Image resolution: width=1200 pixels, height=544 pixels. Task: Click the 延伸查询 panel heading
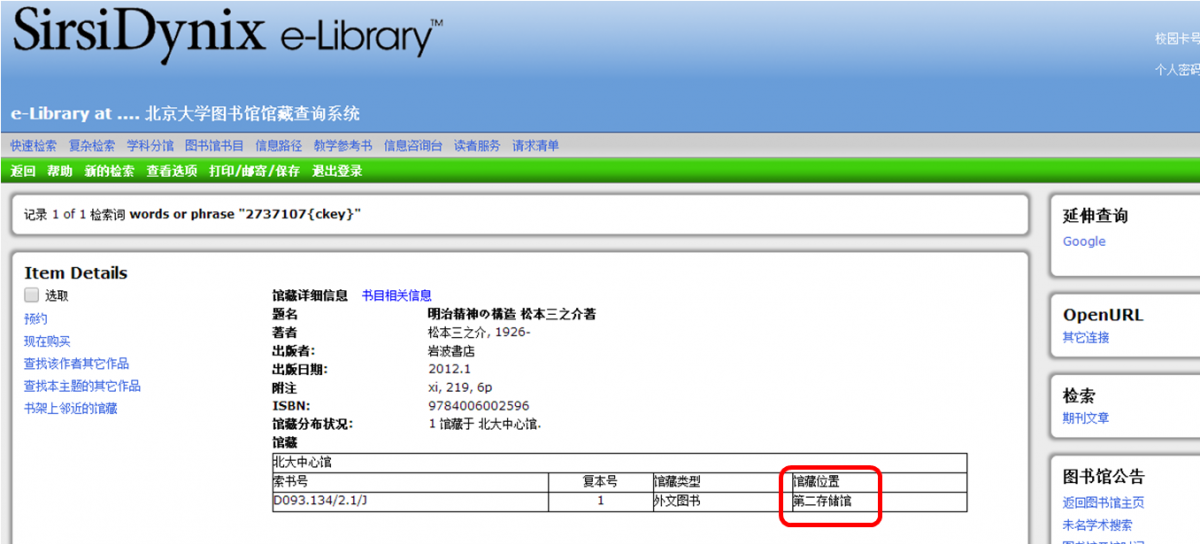point(1096,216)
